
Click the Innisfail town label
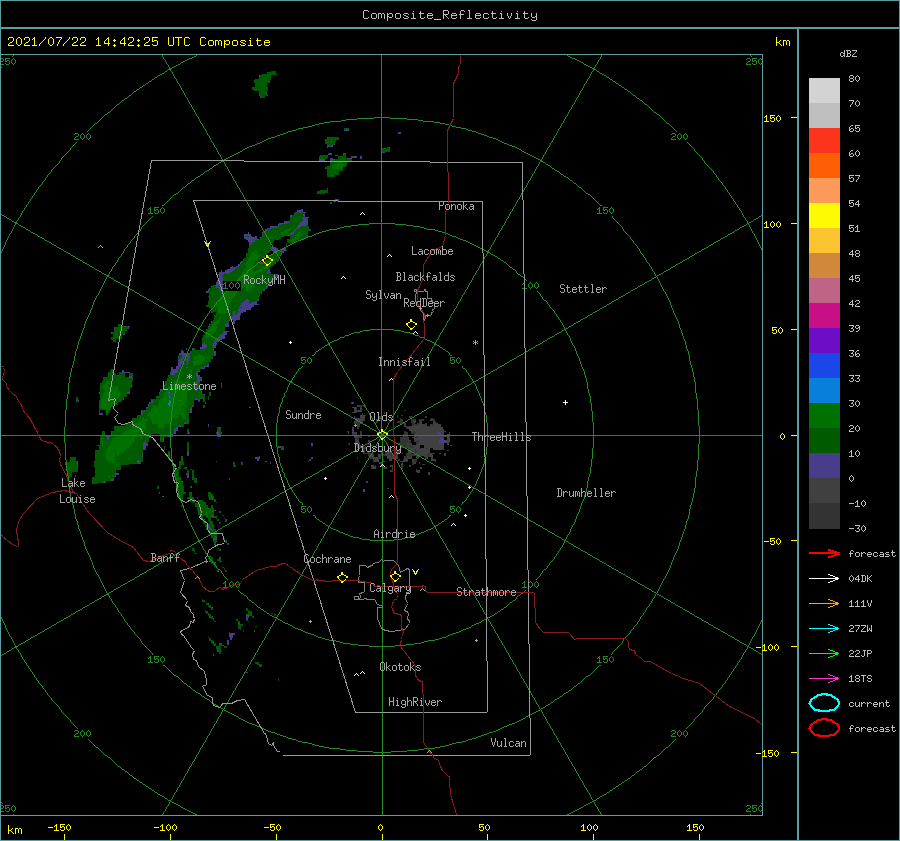(x=404, y=362)
